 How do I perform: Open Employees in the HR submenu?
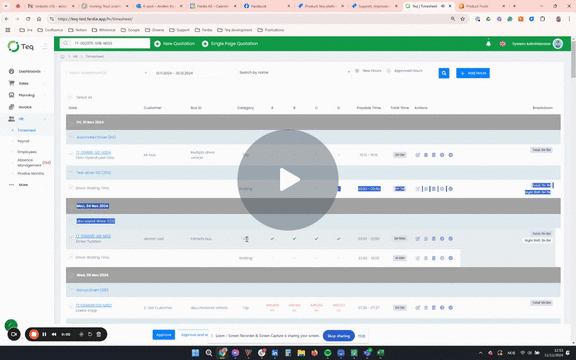(x=27, y=152)
